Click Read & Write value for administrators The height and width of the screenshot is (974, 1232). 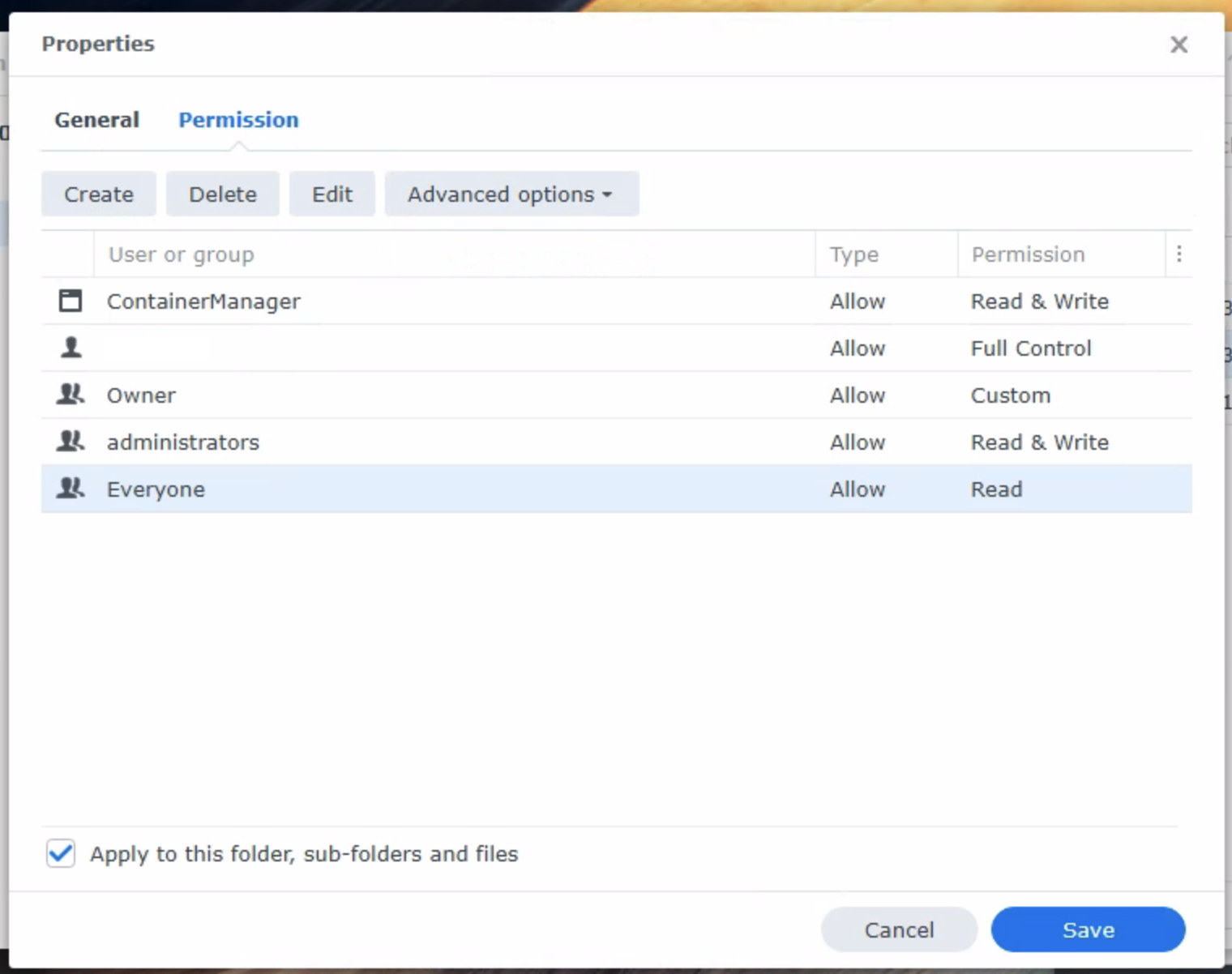(x=1040, y=442)
